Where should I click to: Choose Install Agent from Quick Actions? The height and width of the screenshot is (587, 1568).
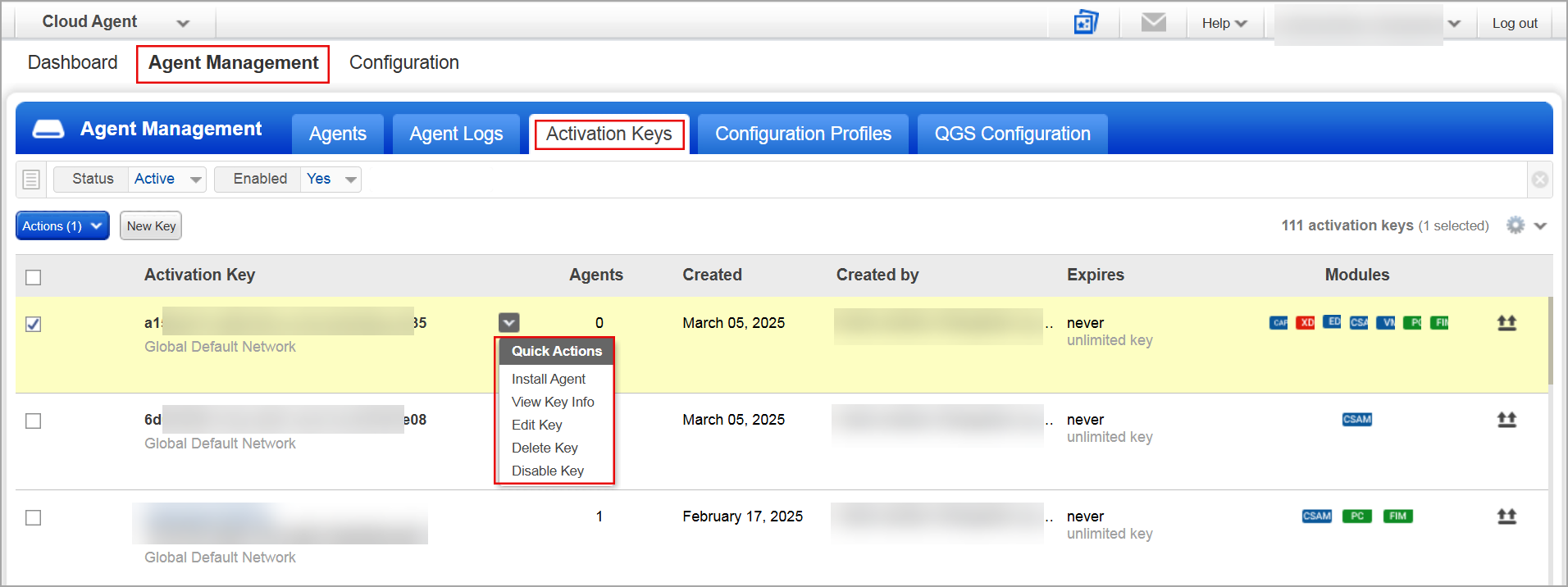tap(548, 379)
